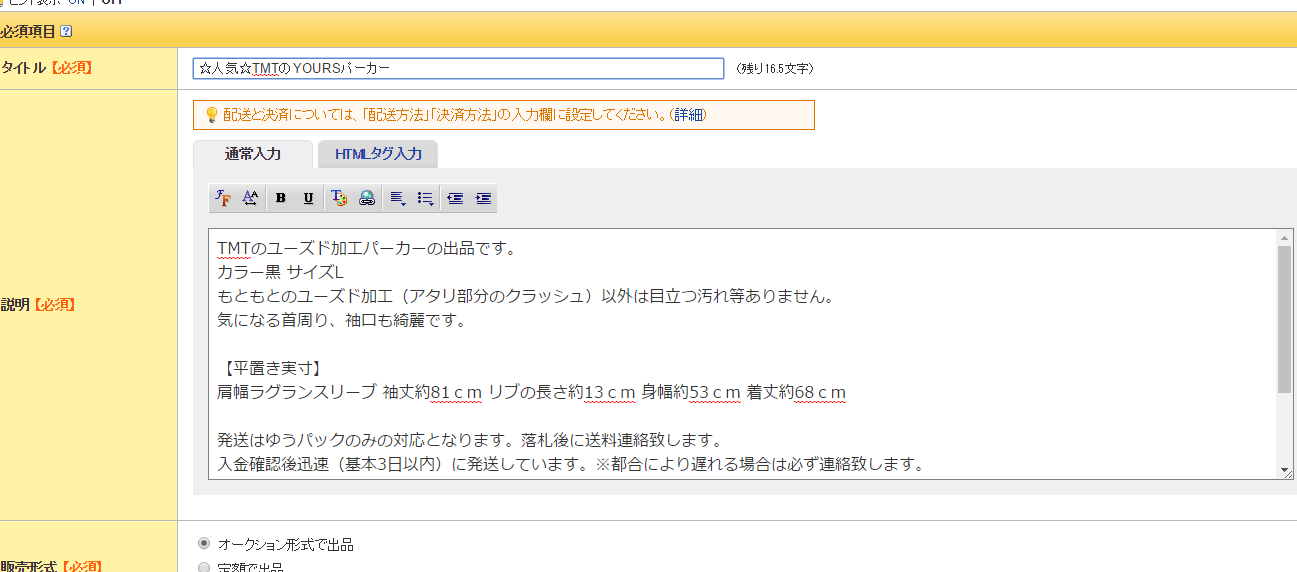Click line starting 'もともとのユーズド加工'

tap(525, 296)
